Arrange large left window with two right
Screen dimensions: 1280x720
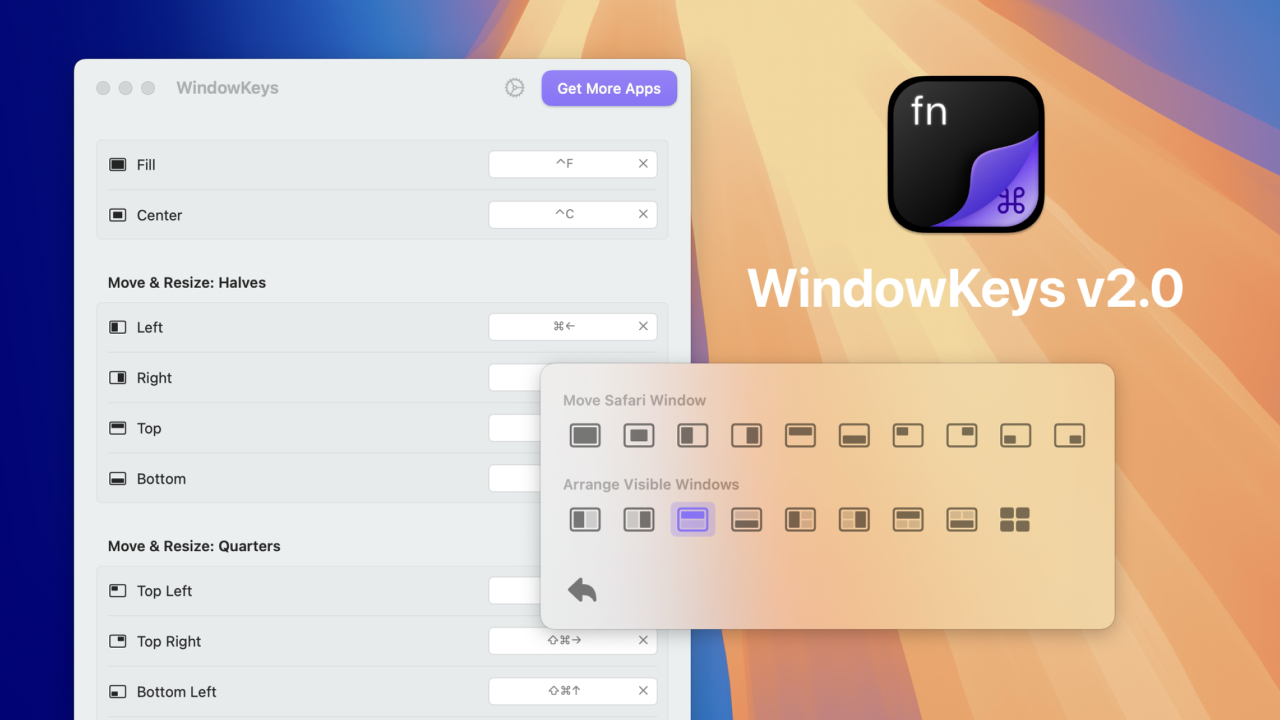point(800,519)
